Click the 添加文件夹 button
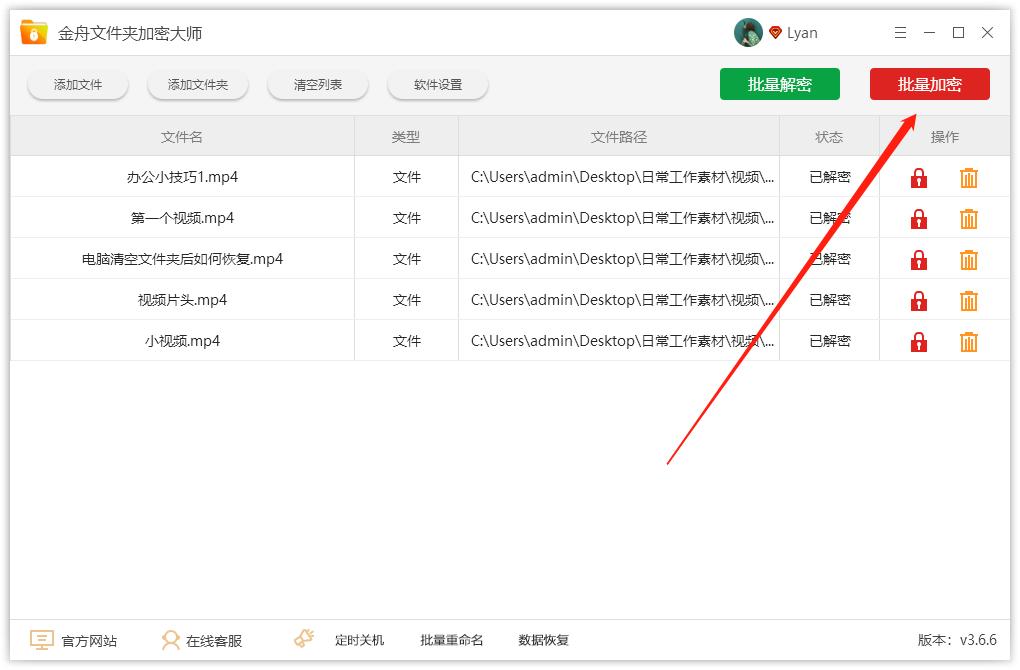This screenshot has height=670, width=1020. (197, 84)
